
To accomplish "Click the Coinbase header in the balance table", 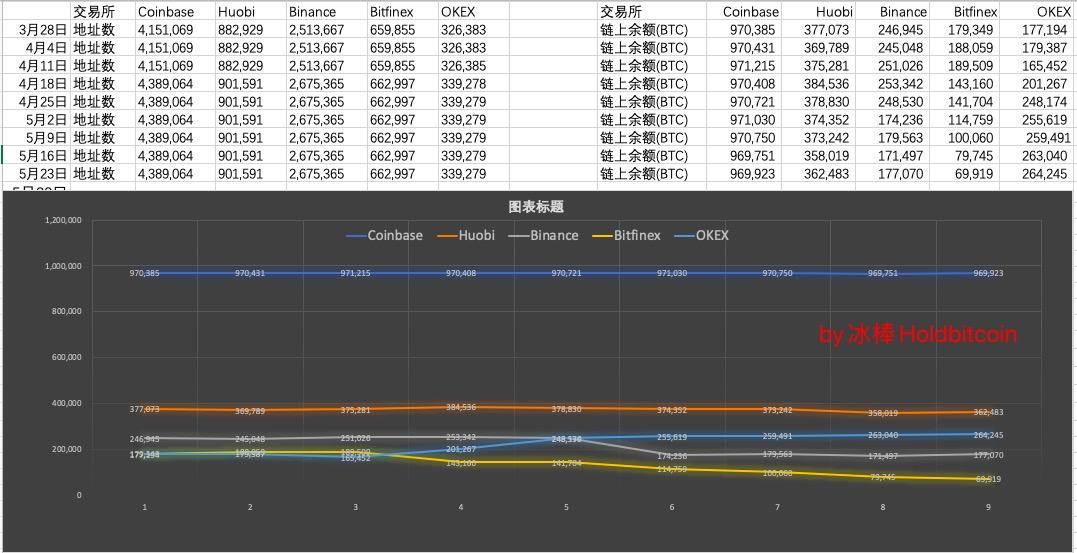I will [x=744, y=12].
